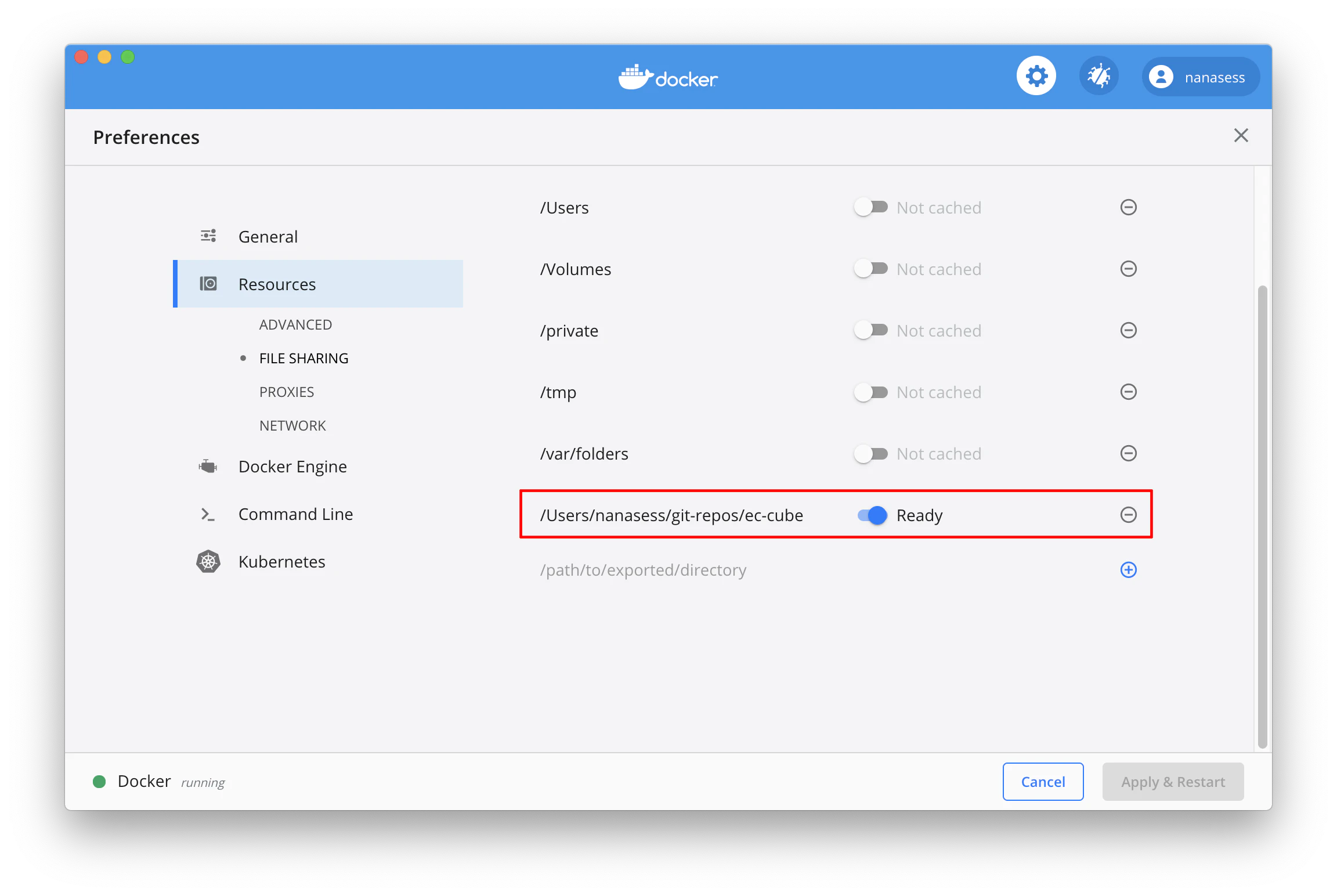Remove the /Users shared directory
The height and width of the screenshot is (896, 1337).
(1128, 207)
